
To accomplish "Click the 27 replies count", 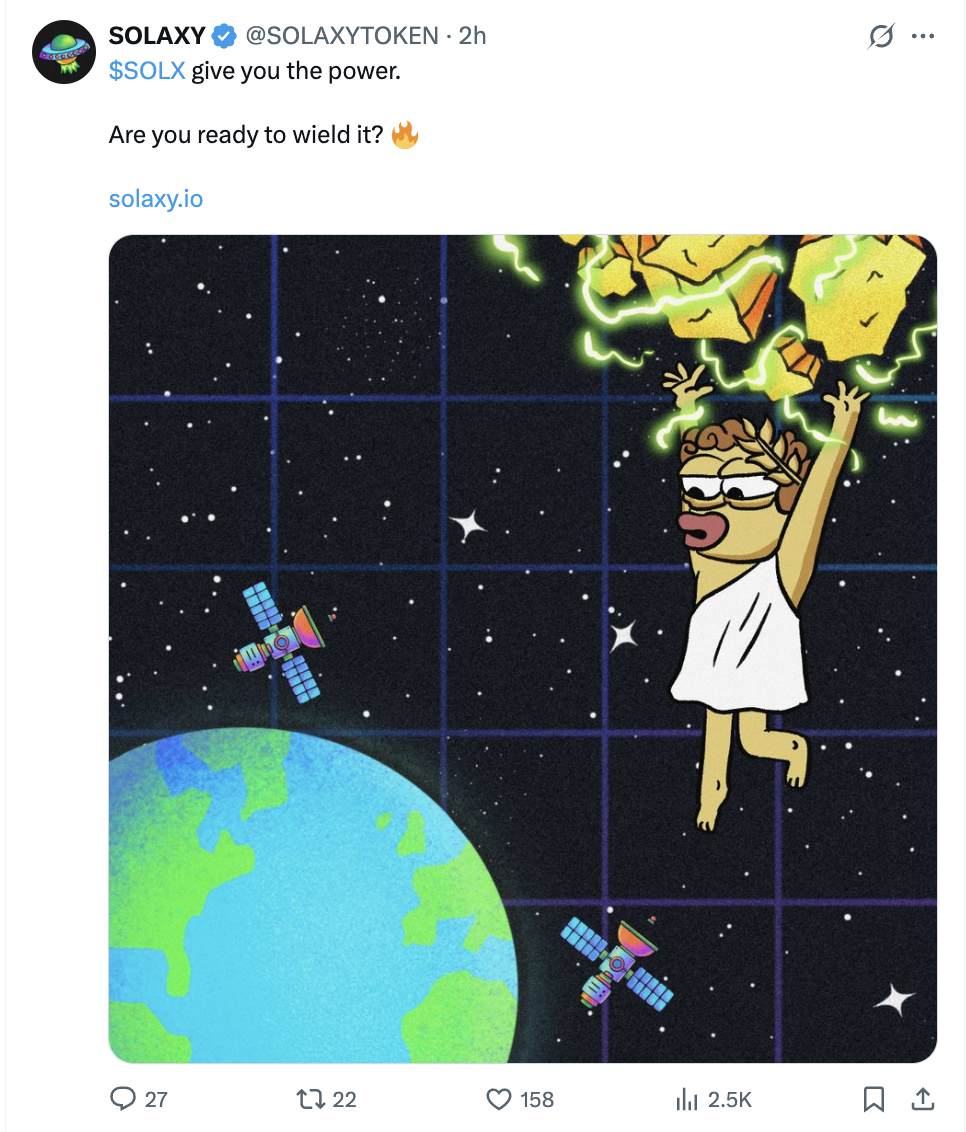I will pos(156,1100).
